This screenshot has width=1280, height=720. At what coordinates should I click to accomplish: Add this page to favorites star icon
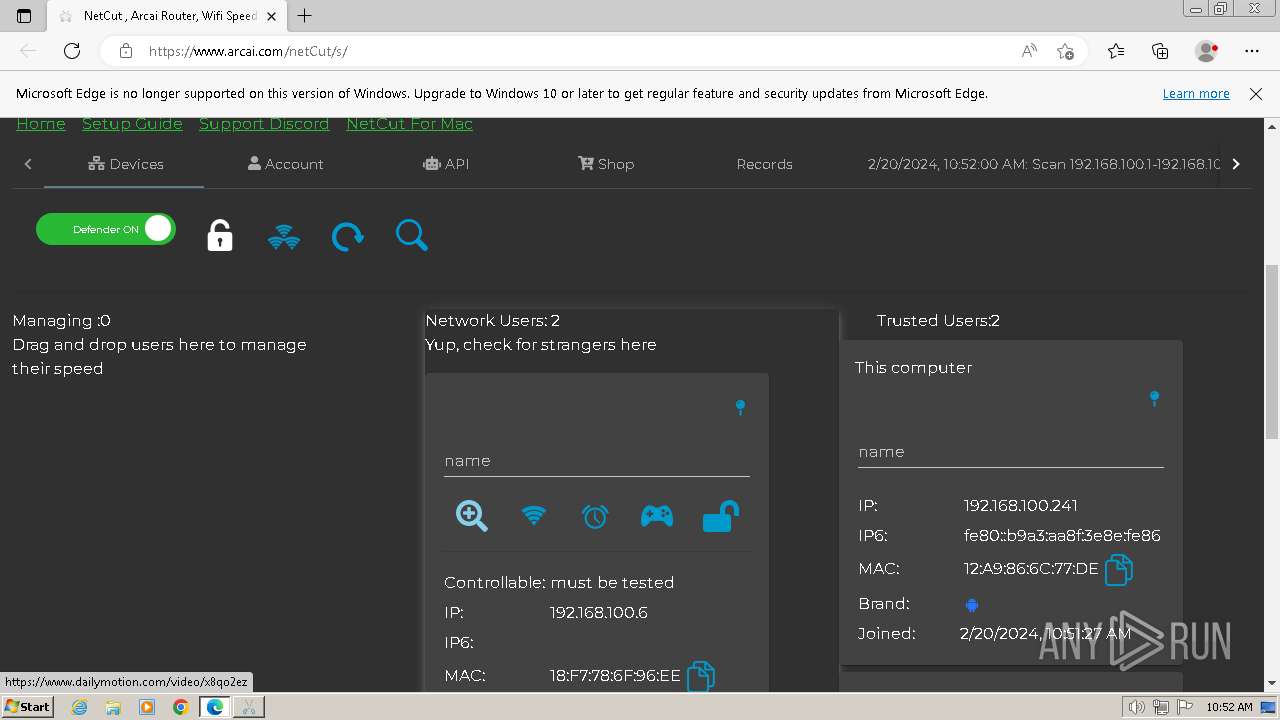pyautogui.click(x=1065, y=51)
